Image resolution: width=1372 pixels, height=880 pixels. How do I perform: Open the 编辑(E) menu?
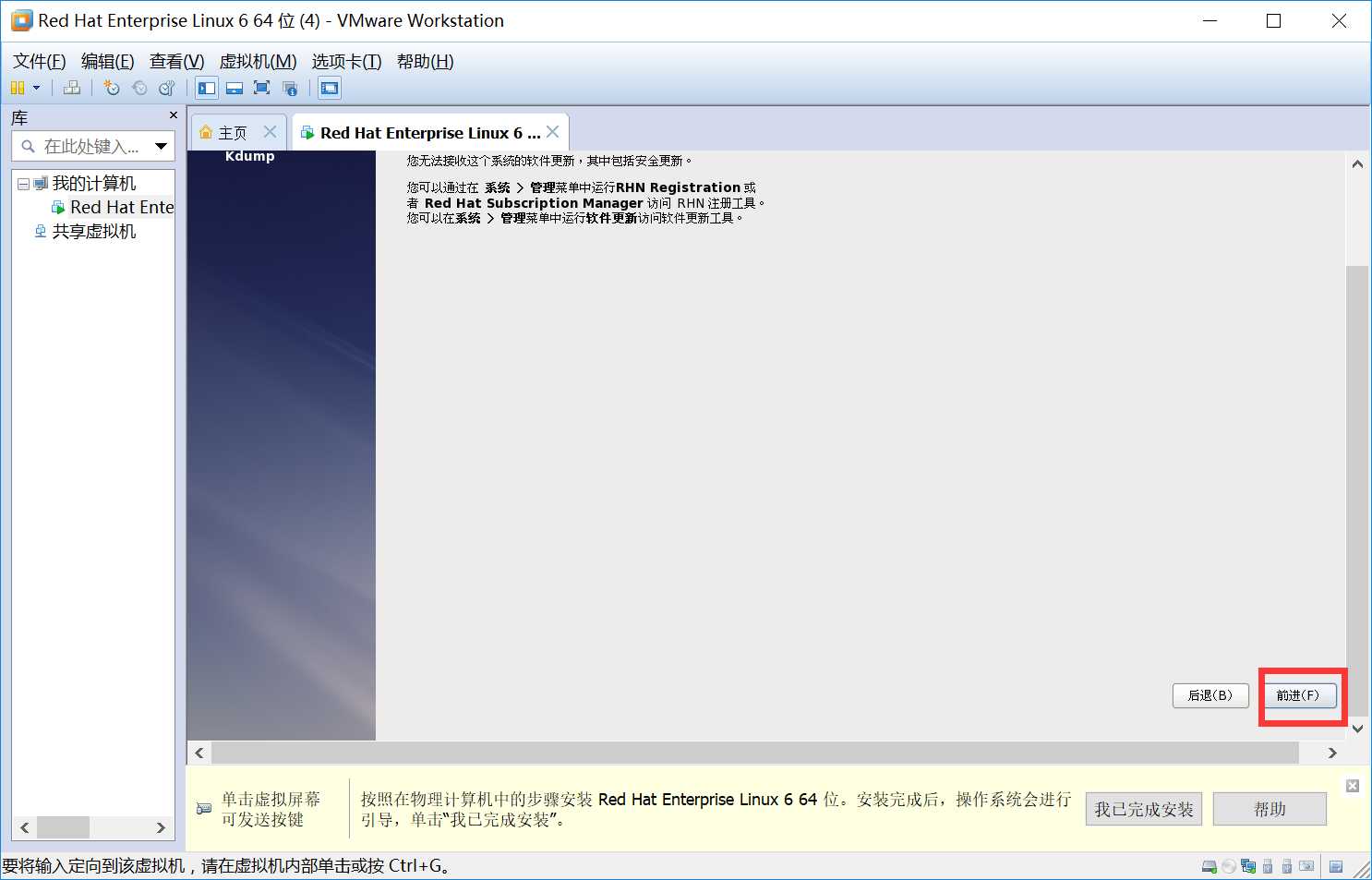pyautogui.click(x=108, y=61)
